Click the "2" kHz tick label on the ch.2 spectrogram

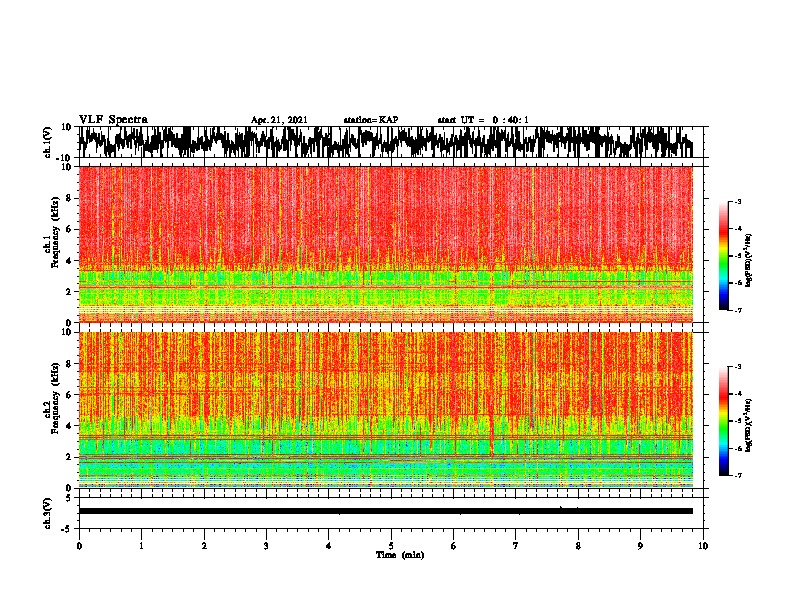(69, 457)
